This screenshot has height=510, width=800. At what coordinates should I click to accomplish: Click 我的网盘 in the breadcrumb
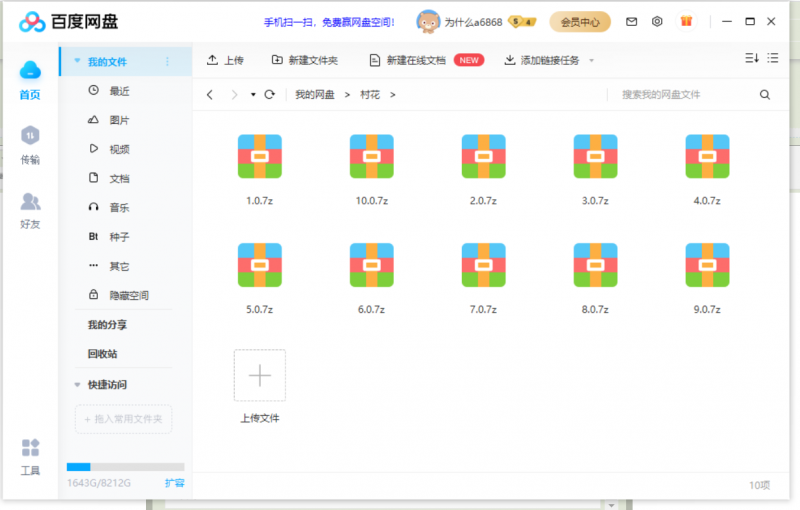click(x=315, y=94)
